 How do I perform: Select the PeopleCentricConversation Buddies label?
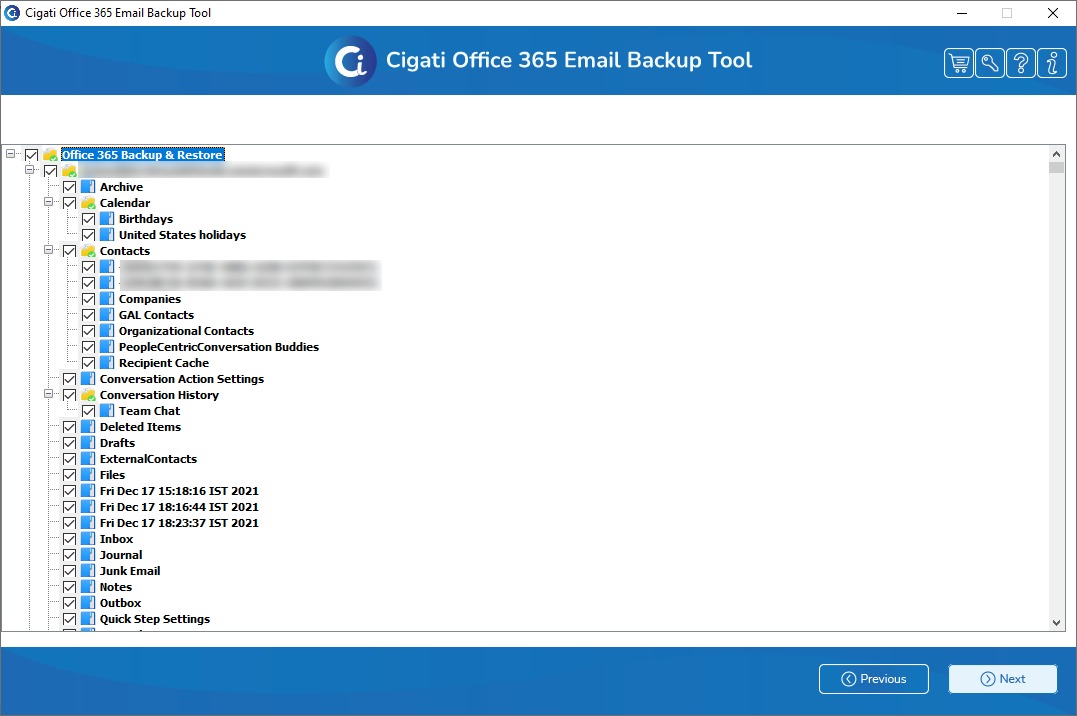(219, 347)
